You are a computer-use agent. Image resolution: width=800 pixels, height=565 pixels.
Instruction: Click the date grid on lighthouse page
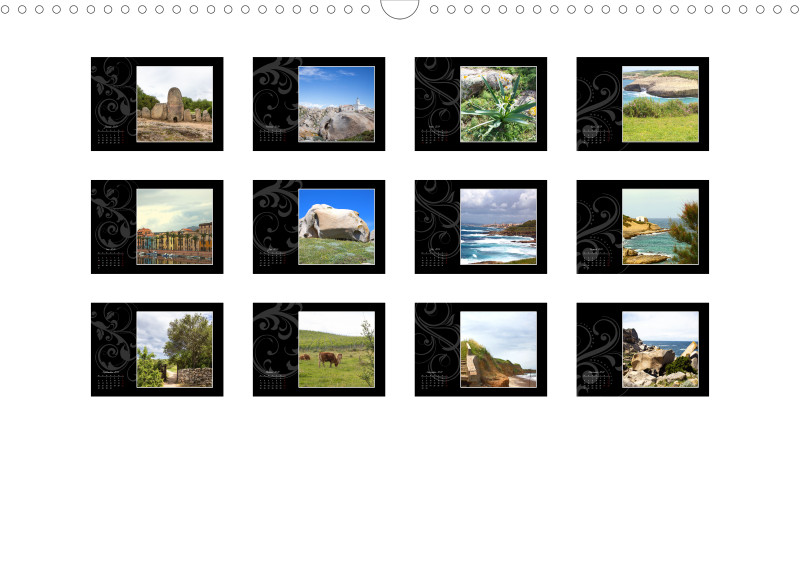click(274, 136)
